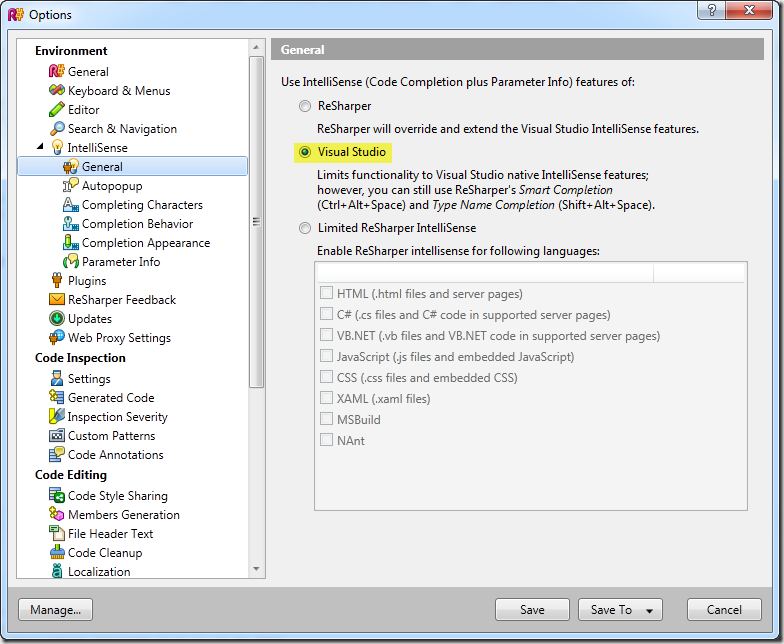Viewport: 784px width, 644px height.
Task: Toggle the CSS files checkbox
Action: 326,376
